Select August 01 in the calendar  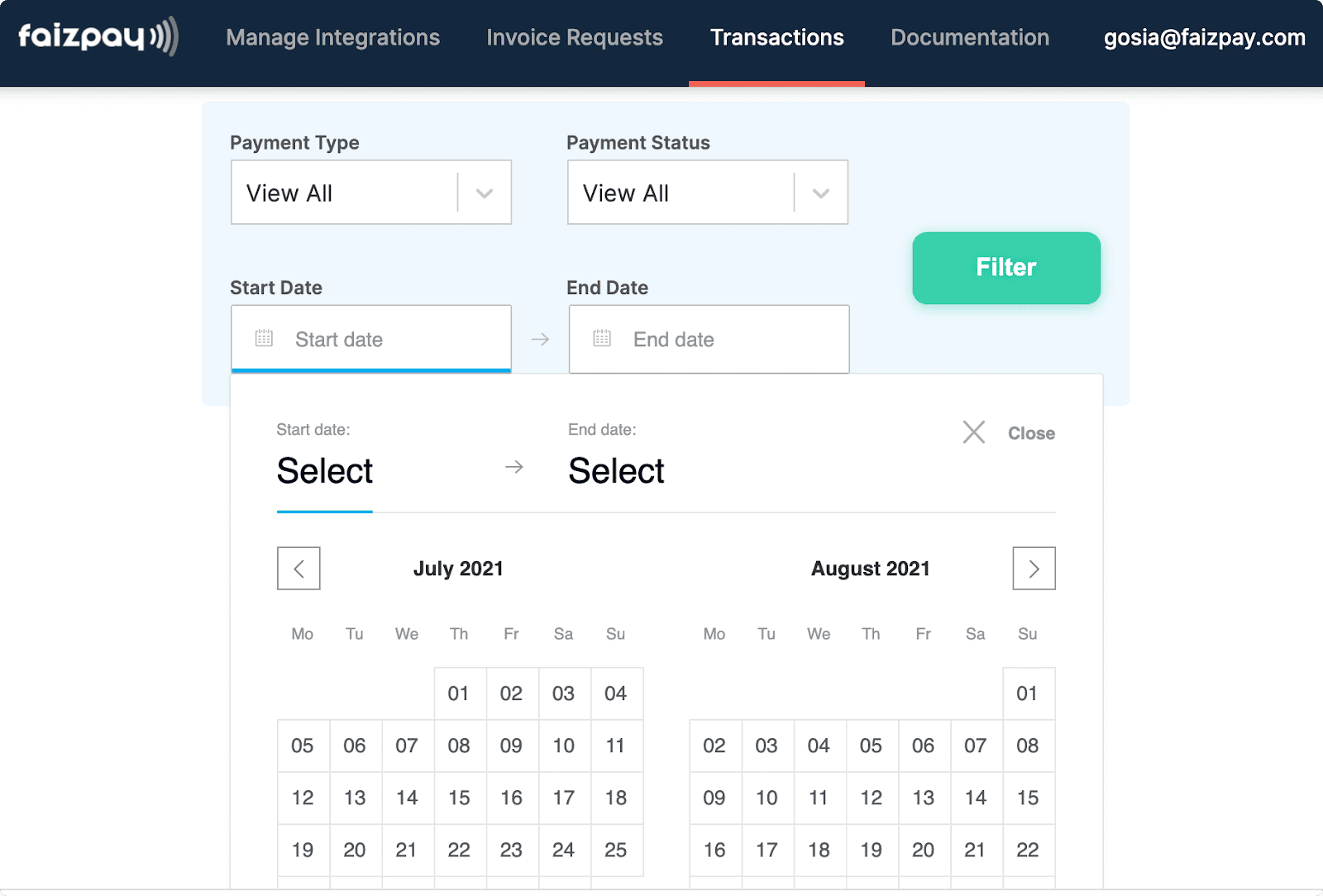coord(1028,693)
